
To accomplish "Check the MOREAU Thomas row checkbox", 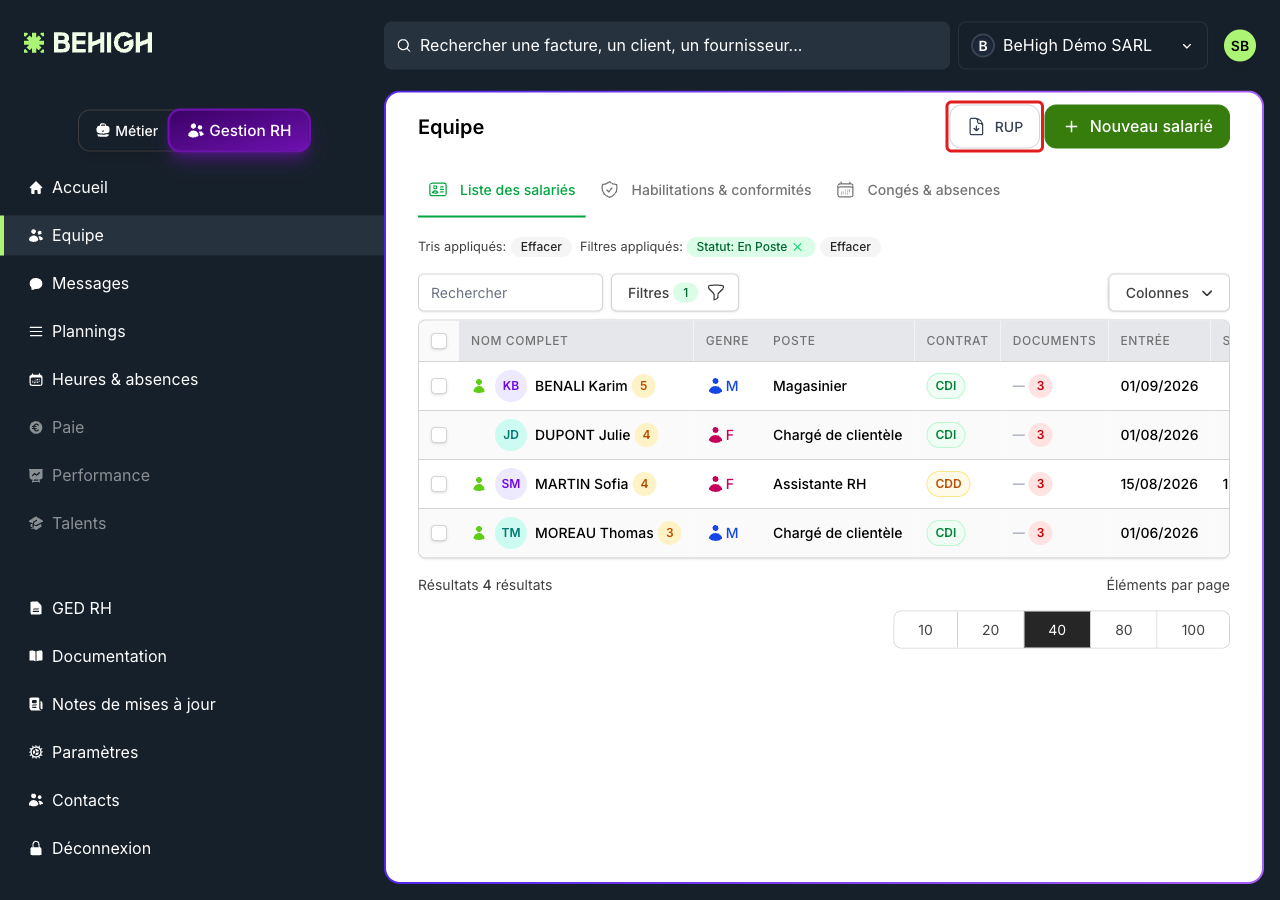I will click(439, 533).
